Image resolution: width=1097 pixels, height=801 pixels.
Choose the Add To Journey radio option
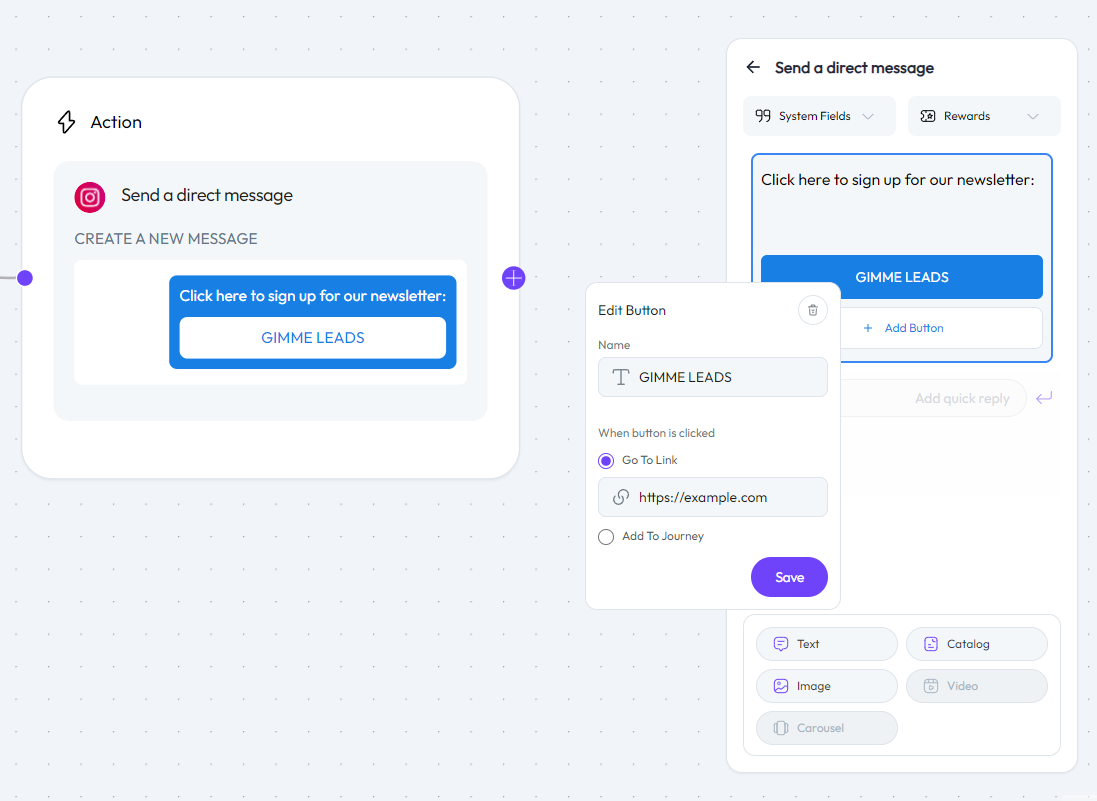coord(606,537)
